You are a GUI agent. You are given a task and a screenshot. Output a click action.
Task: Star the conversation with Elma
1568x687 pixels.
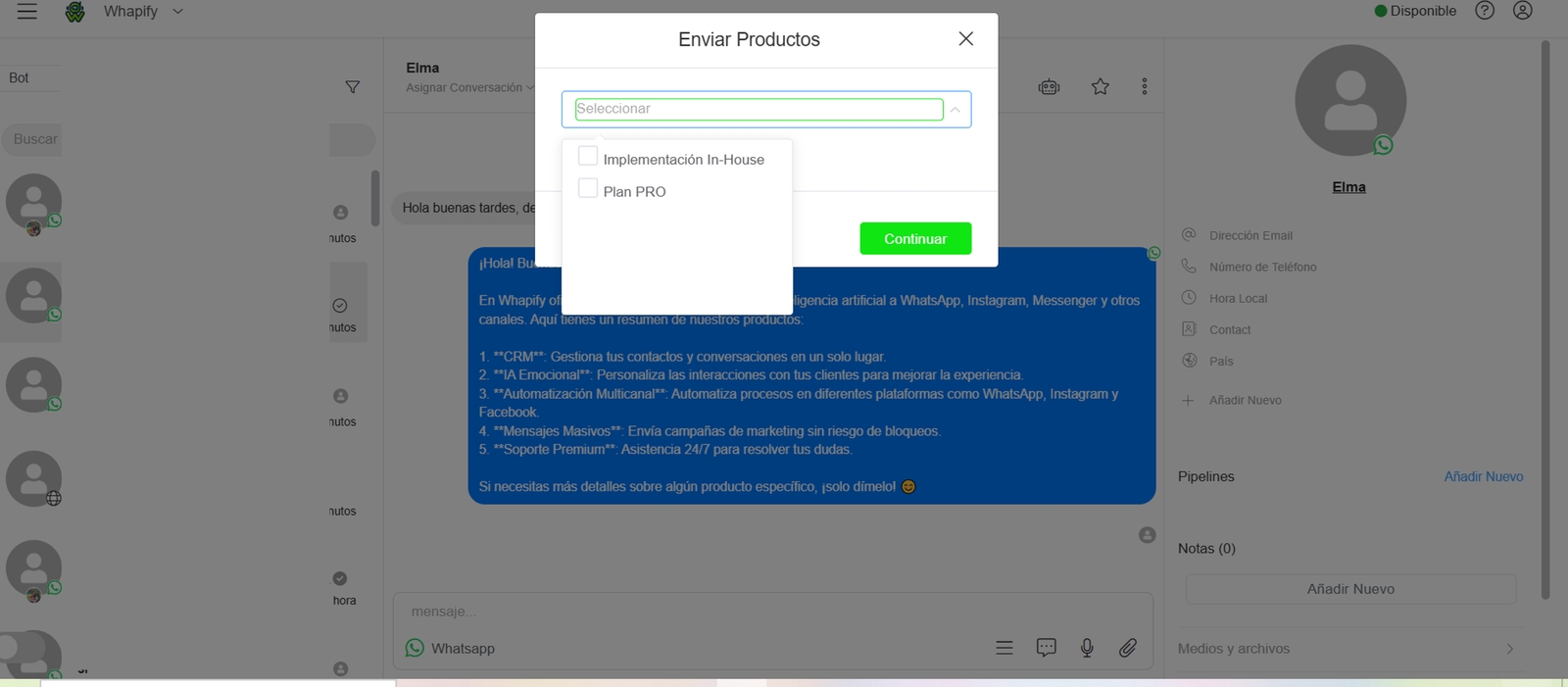point(1101,86)
